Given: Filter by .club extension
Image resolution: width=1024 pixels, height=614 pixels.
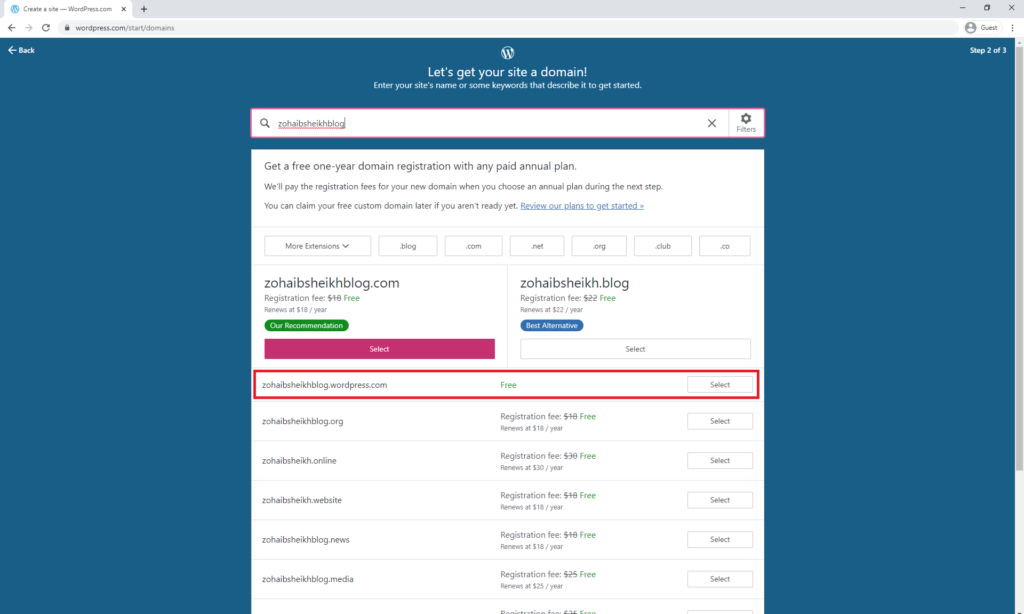Looking at the screenshot, I should [x=663, y=246].
